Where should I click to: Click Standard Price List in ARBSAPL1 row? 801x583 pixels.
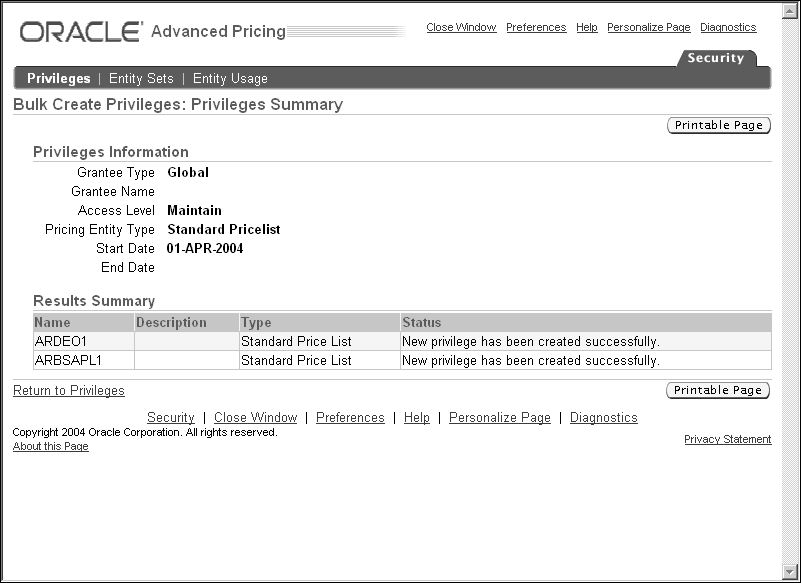click(x=296, y=360)
